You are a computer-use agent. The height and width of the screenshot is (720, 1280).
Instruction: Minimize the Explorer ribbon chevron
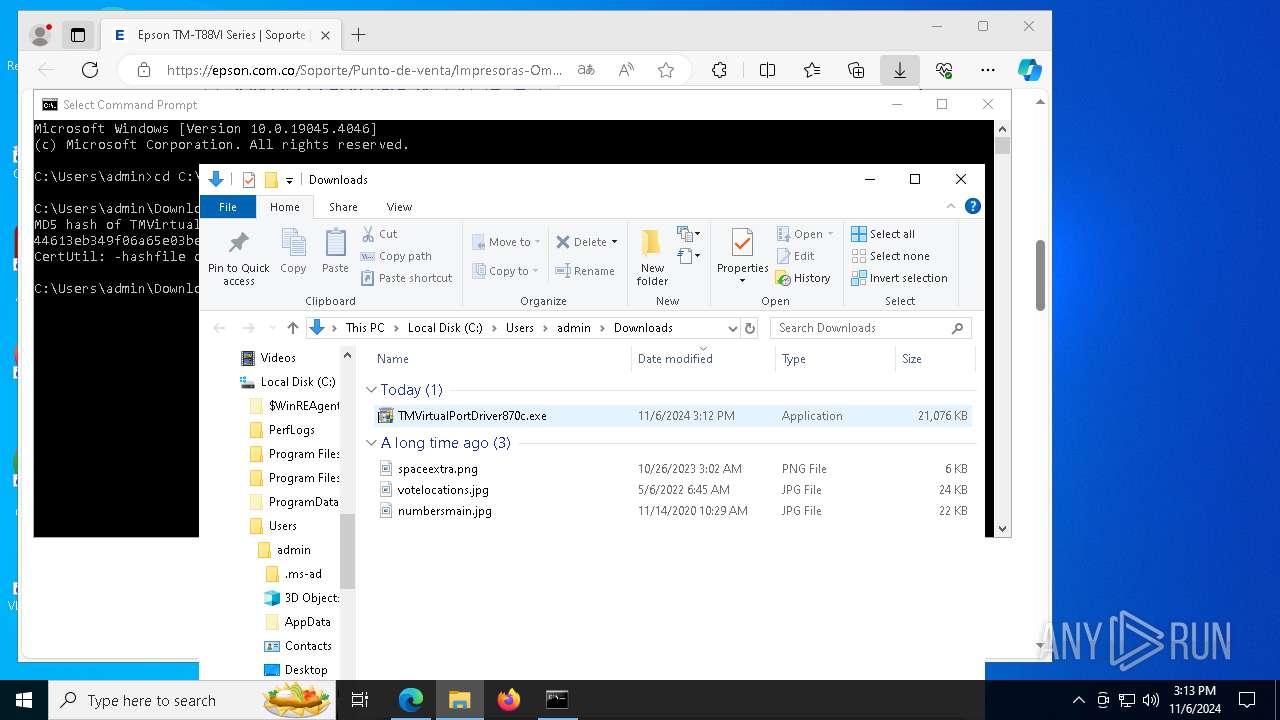951,206
